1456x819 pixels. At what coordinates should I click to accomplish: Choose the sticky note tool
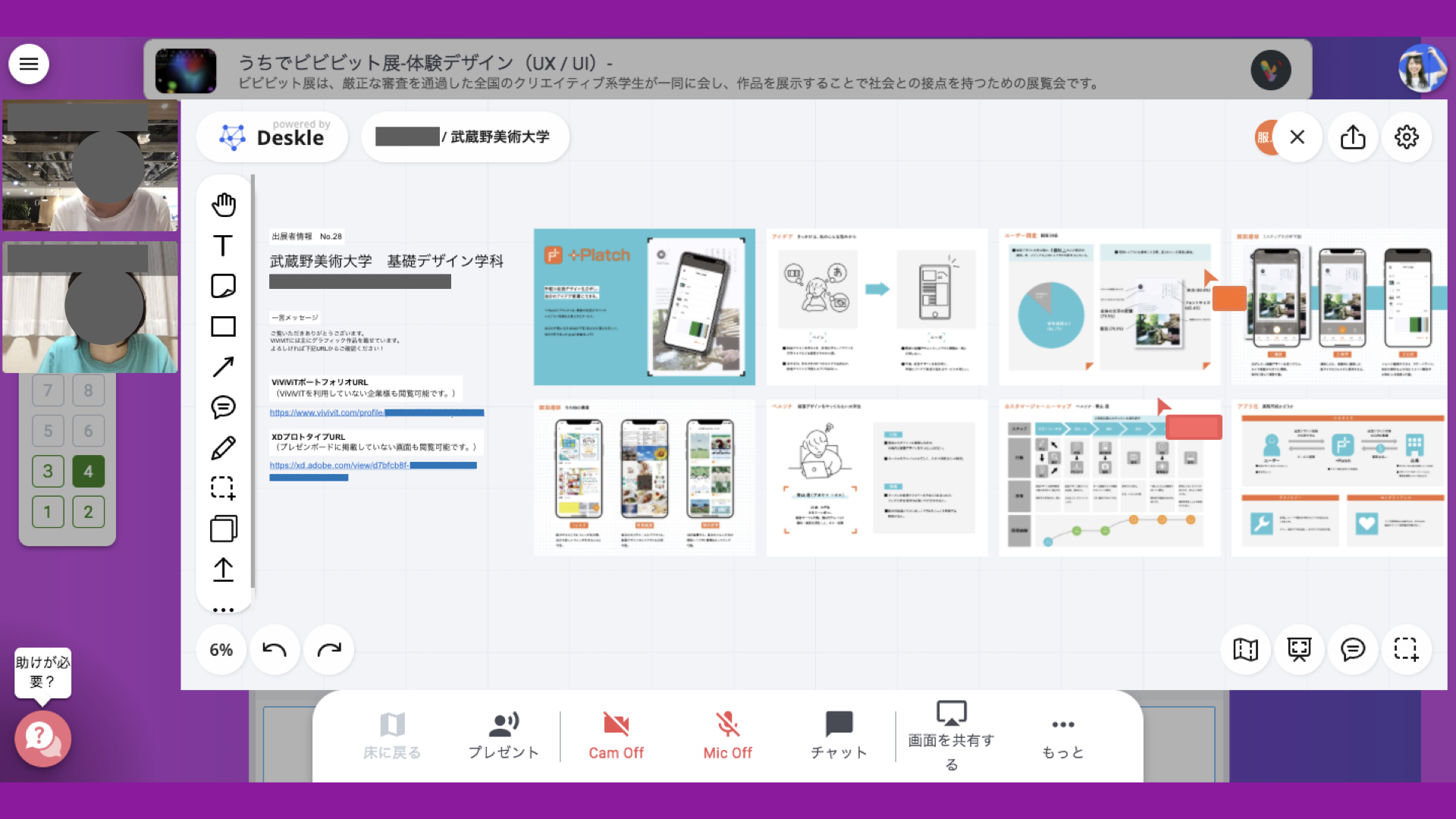223,286
